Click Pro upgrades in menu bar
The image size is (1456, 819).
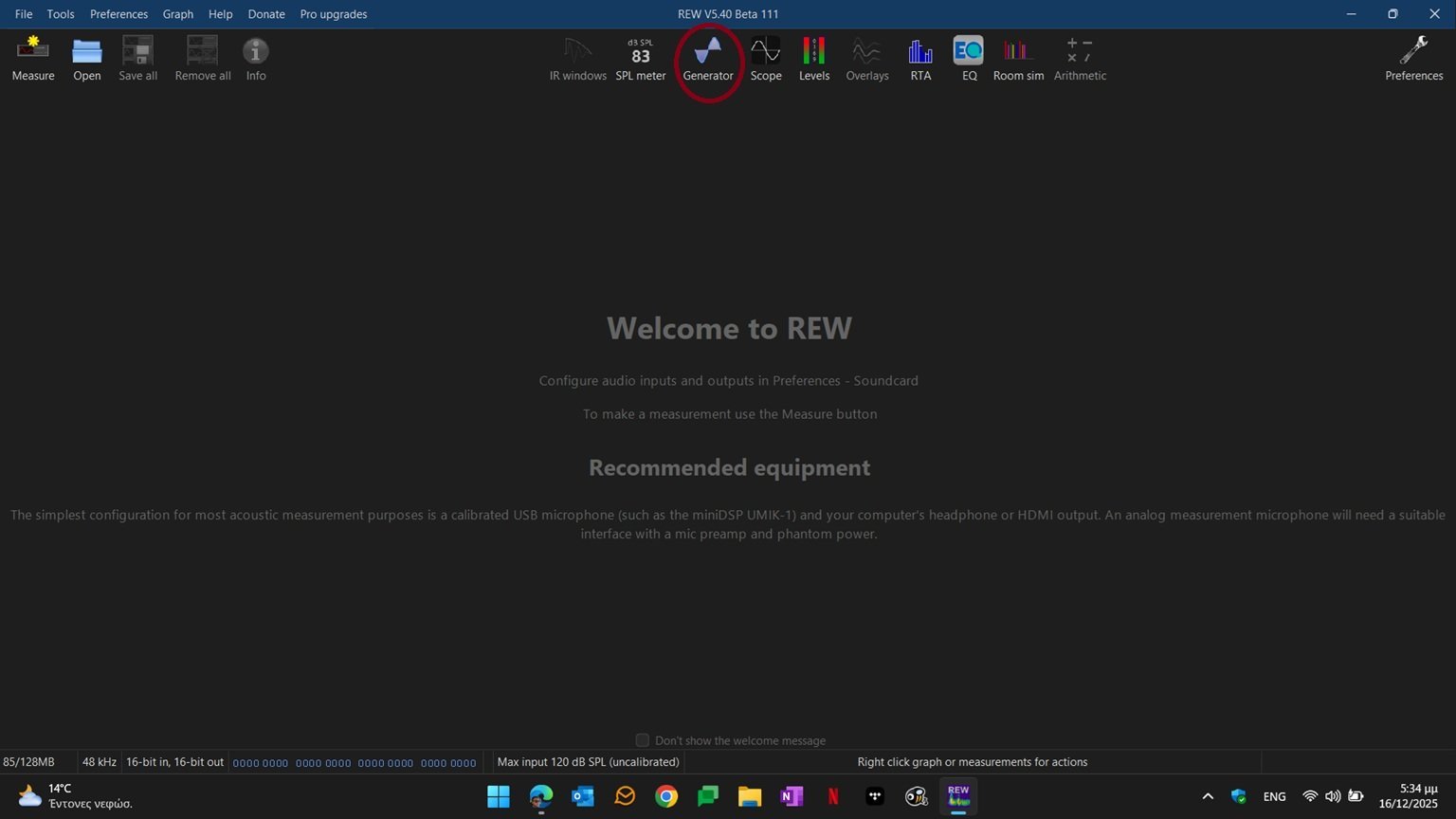coord(333,14)
